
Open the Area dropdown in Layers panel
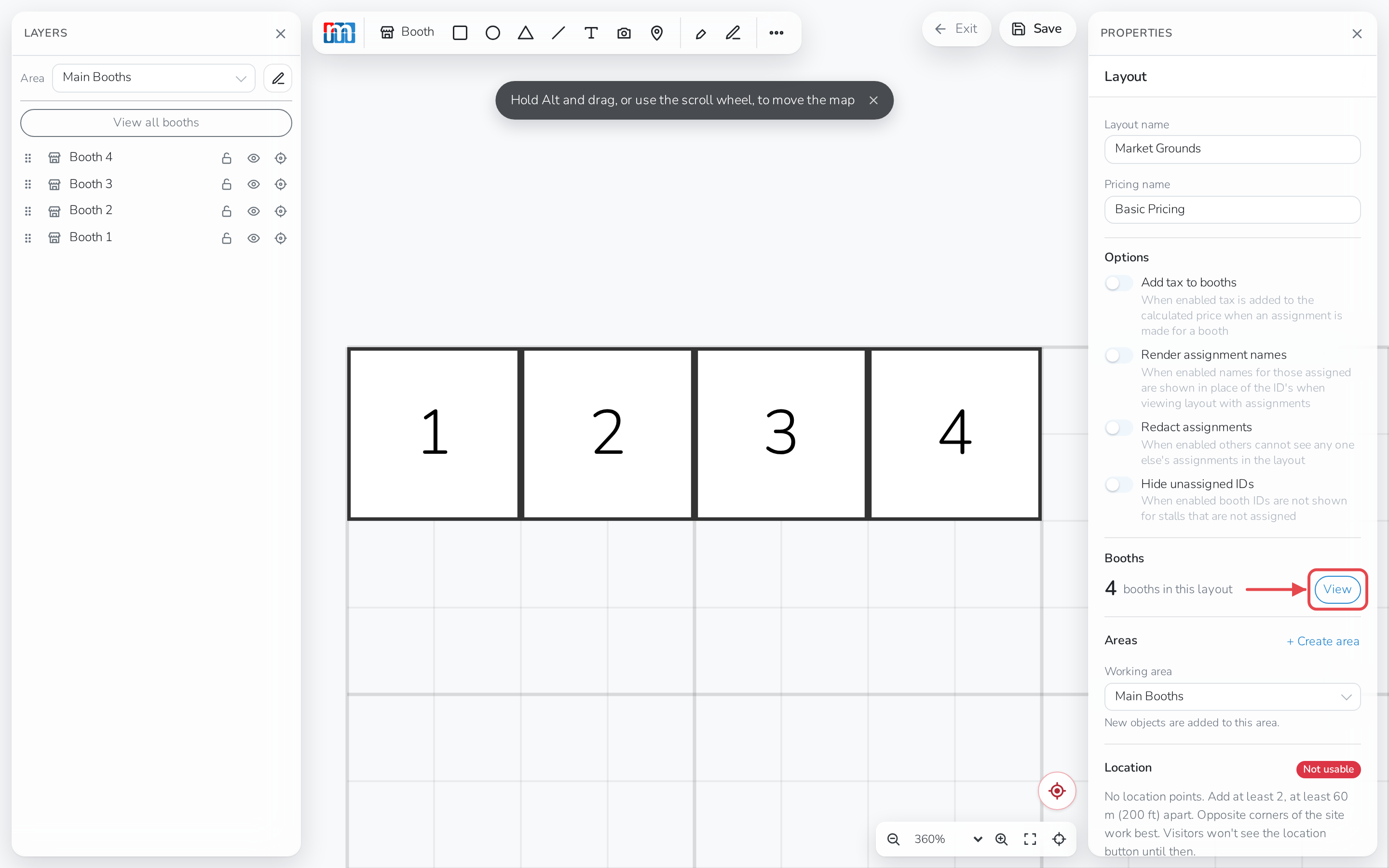coord(154,78)
